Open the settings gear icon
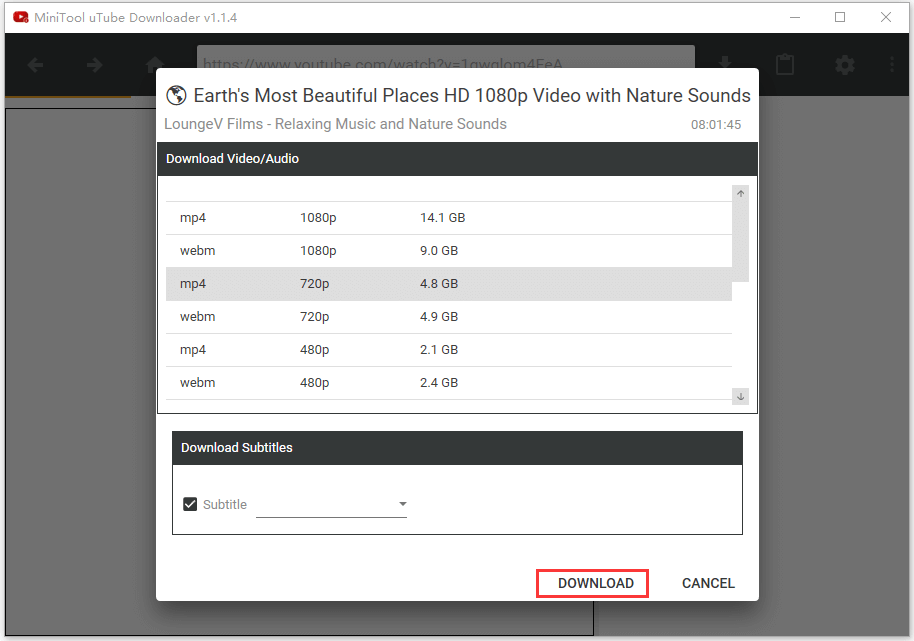The width and height of the screenshot is (914, 641). (x=845, y=65)
